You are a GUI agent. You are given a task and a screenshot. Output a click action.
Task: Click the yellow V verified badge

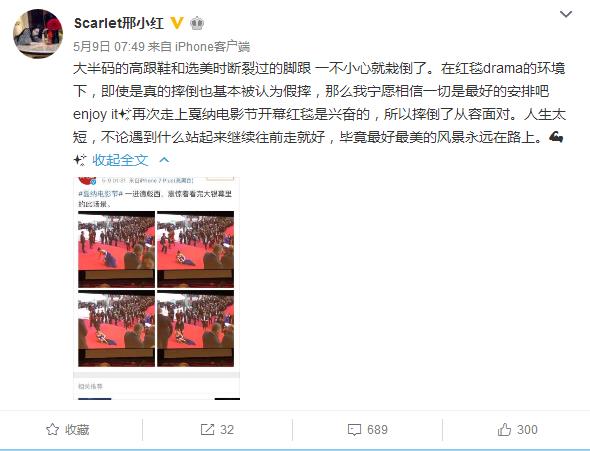click(x=177, y=23)
